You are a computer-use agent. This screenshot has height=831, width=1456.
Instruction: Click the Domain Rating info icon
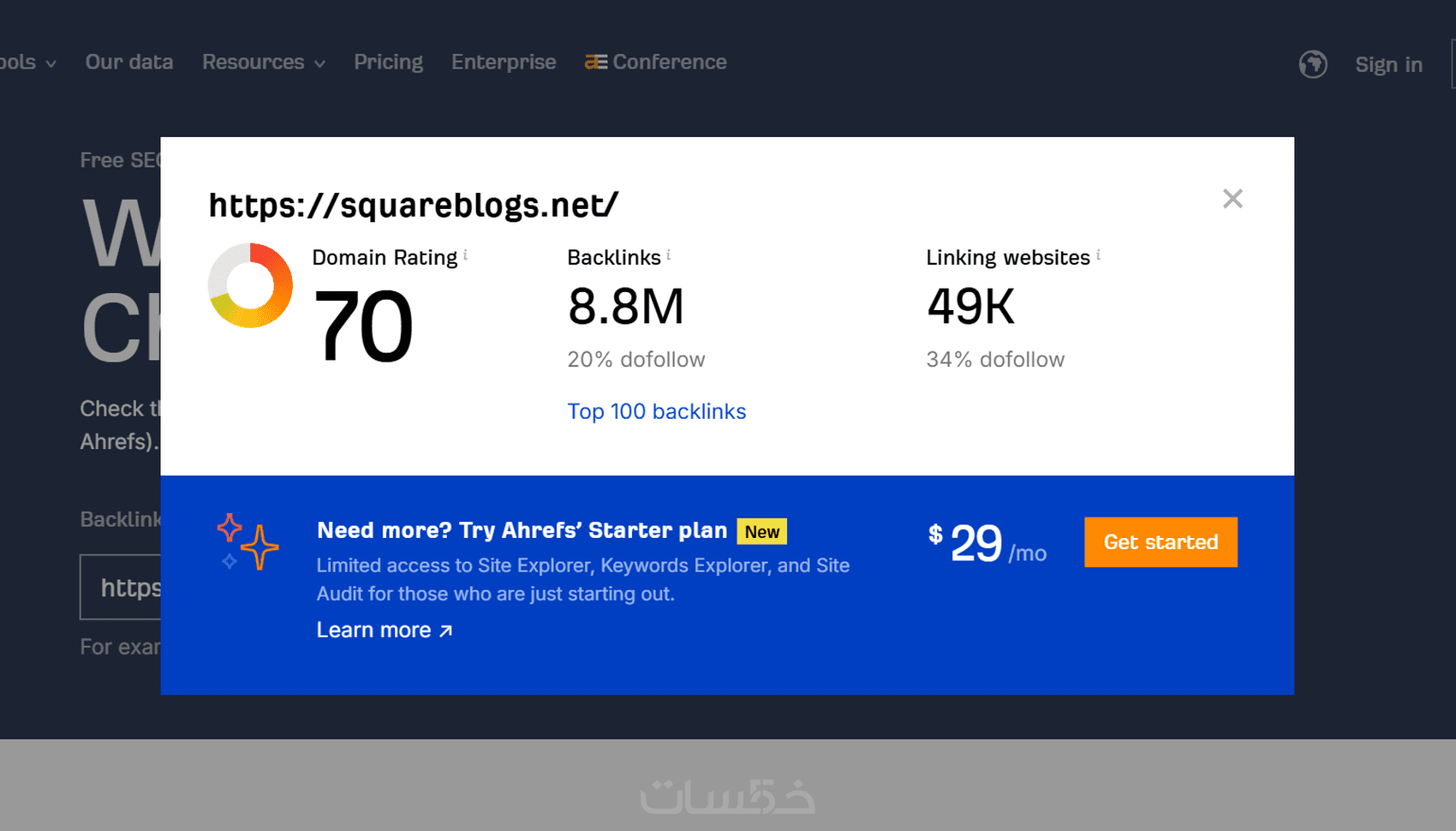[x=465, y=254]
